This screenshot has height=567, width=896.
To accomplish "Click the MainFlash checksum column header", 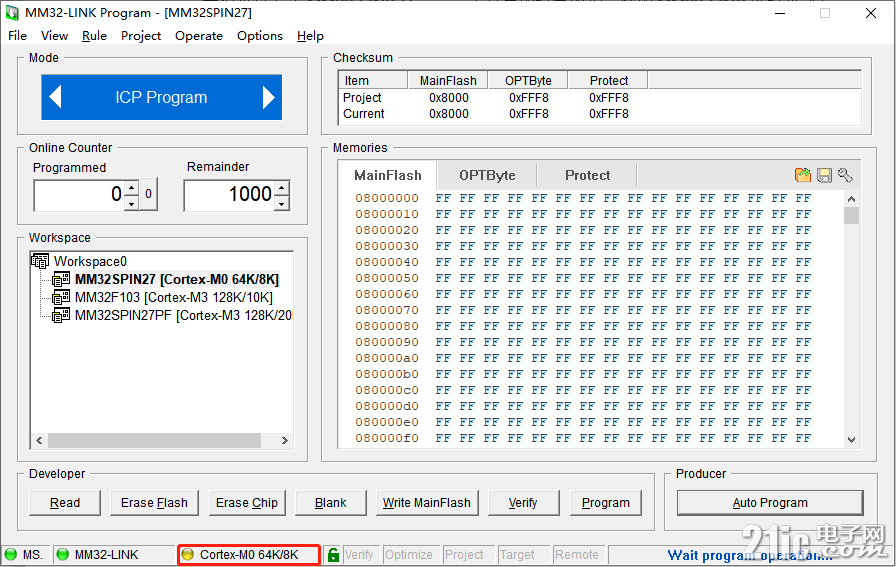I will 448,81.
